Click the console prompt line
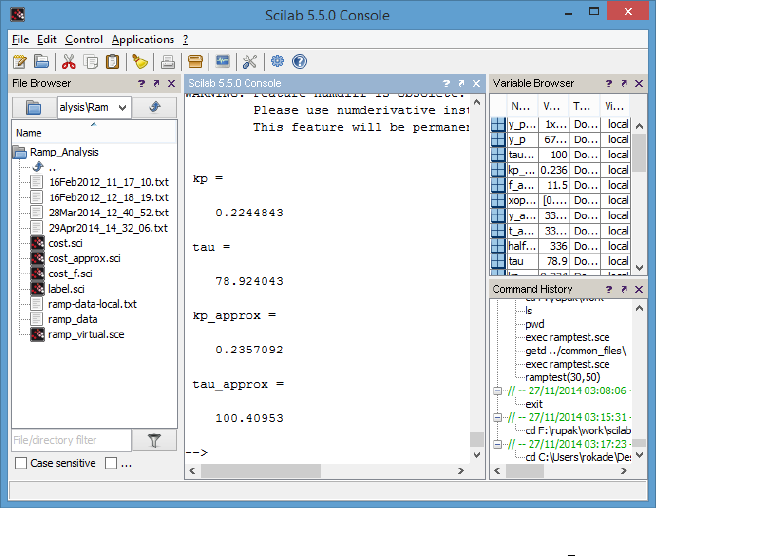This screenshot has height=556, width=778. pos(327,452)
